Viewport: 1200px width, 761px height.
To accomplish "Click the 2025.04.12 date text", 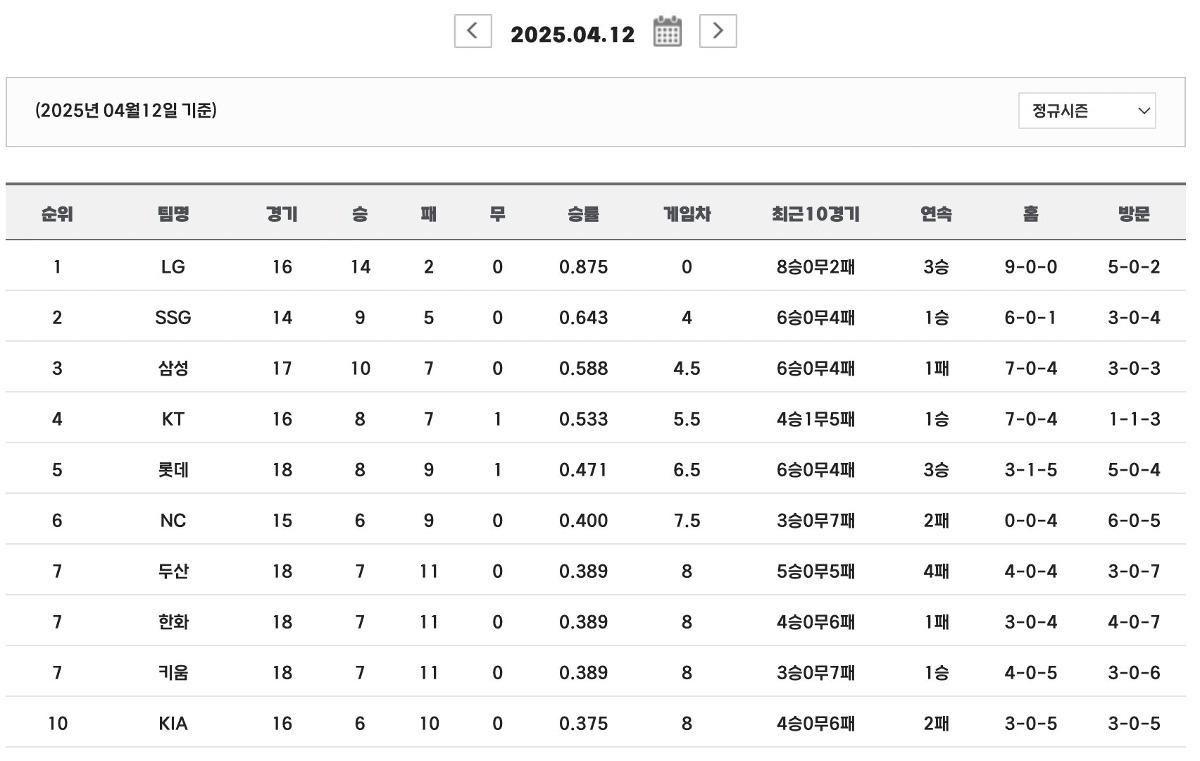I will coord(572,34).
